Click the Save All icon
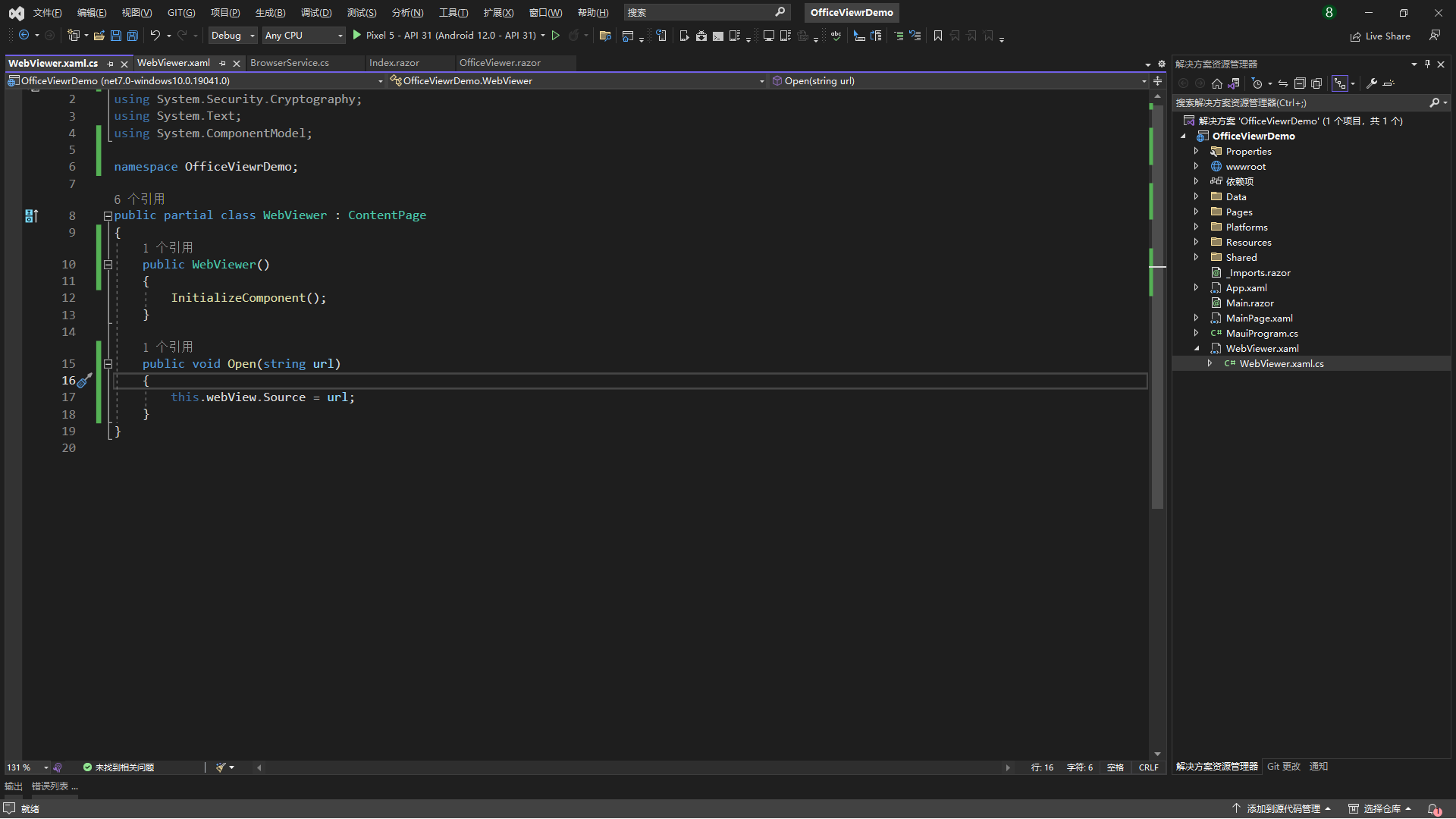Image resolution: width=1456 pixels, height=819 pixels. point(133,36)
